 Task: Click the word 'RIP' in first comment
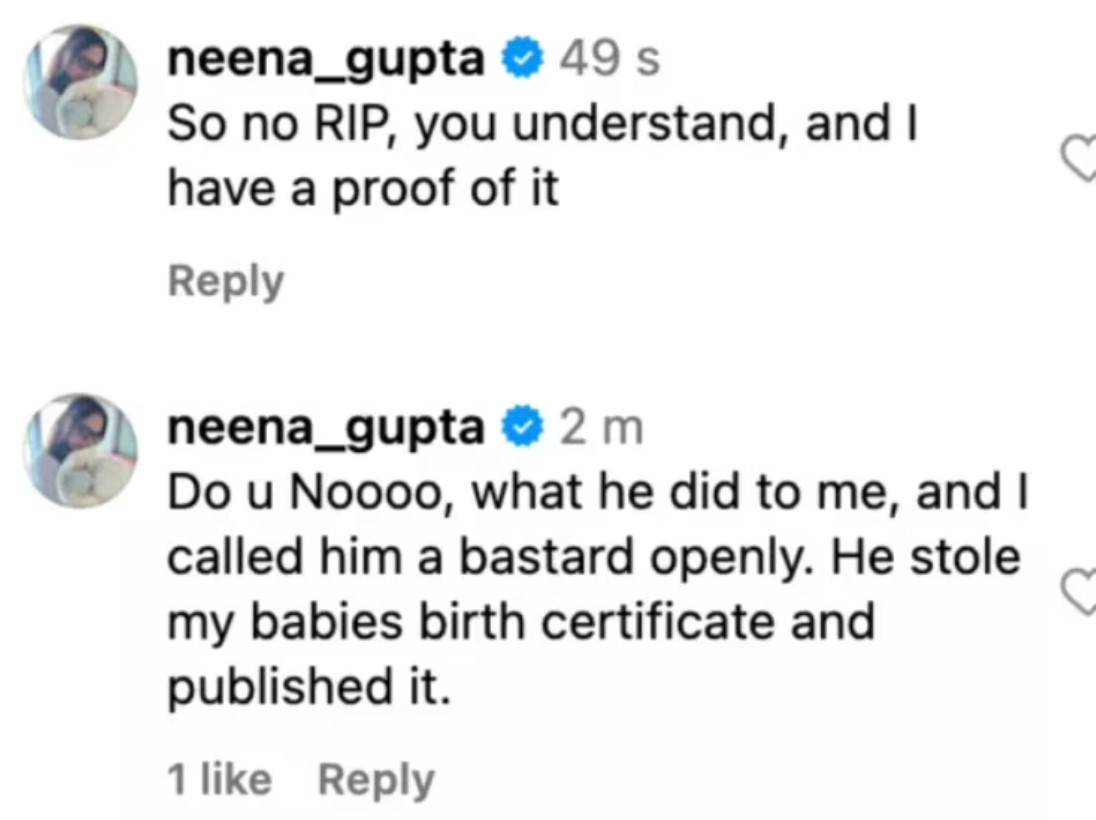(346, 124)
